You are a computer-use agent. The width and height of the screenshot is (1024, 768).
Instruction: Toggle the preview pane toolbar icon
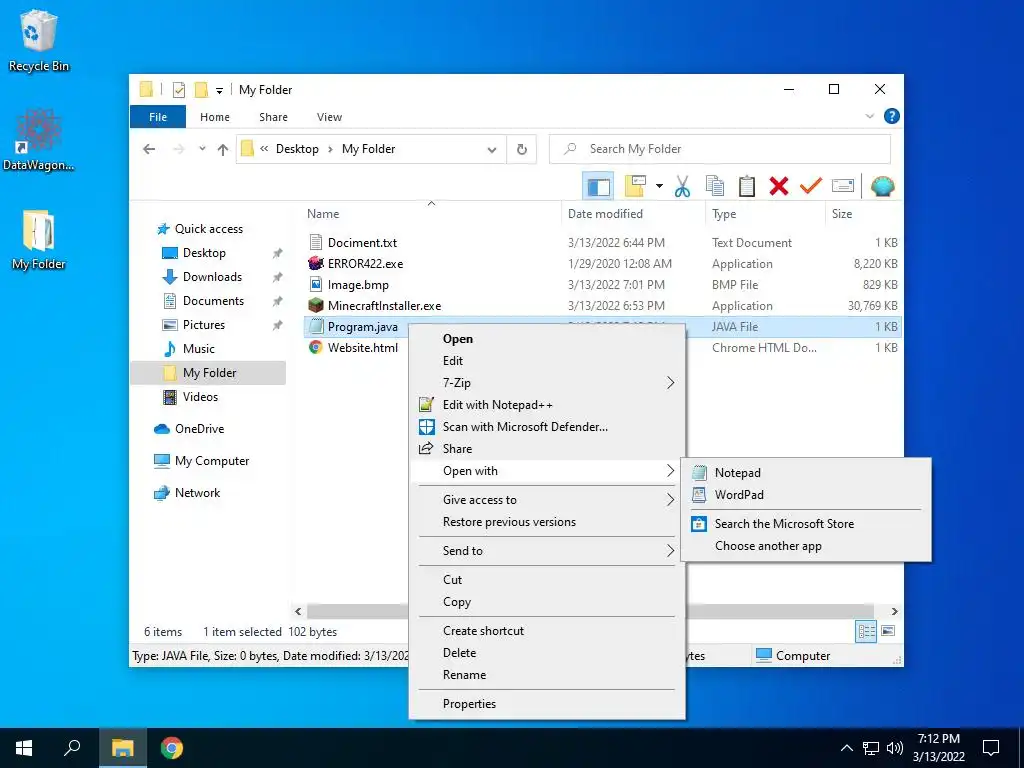598,187
